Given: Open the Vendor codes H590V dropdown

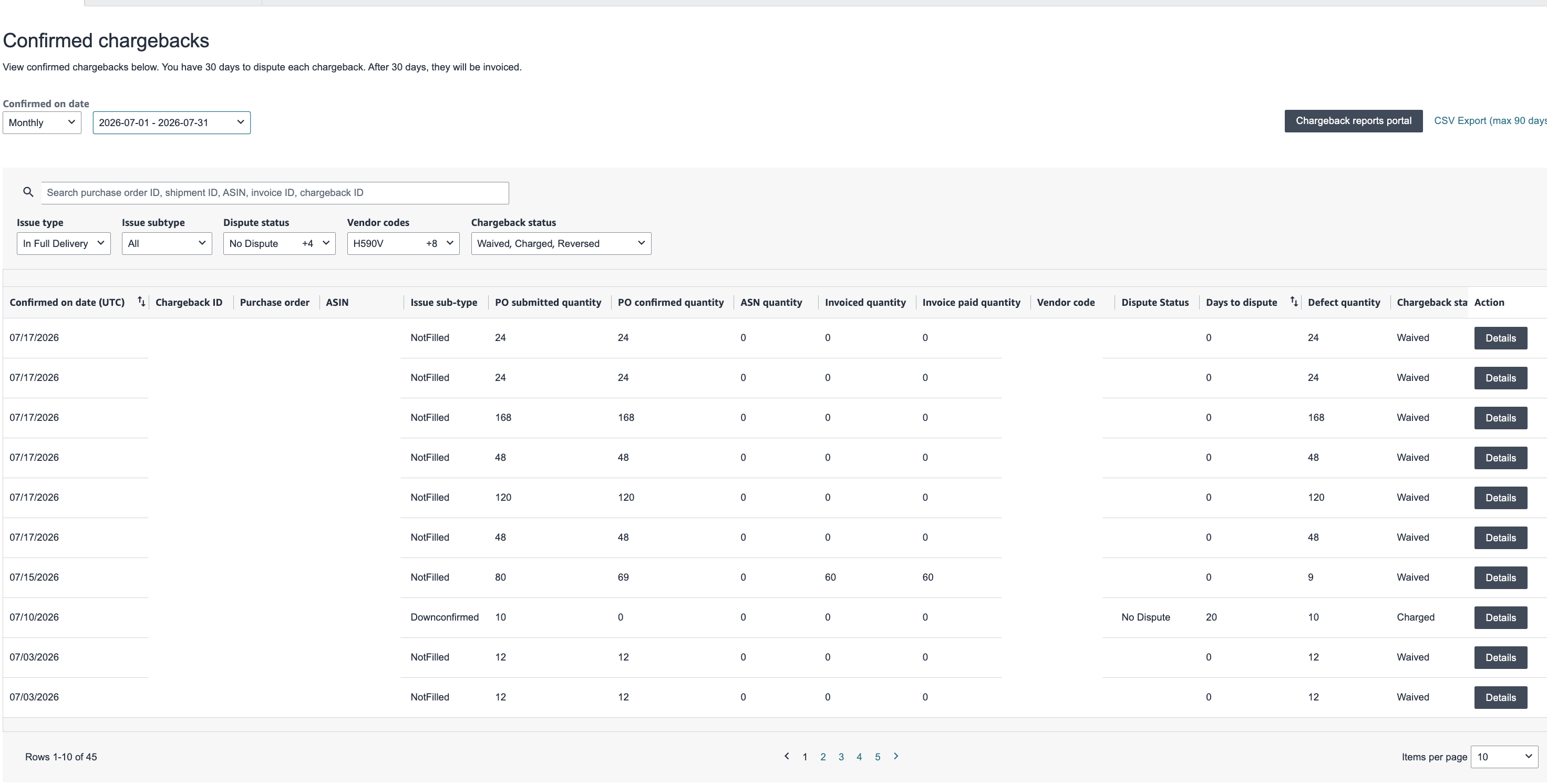Looking at the screenshot, I should click(403, 243).
